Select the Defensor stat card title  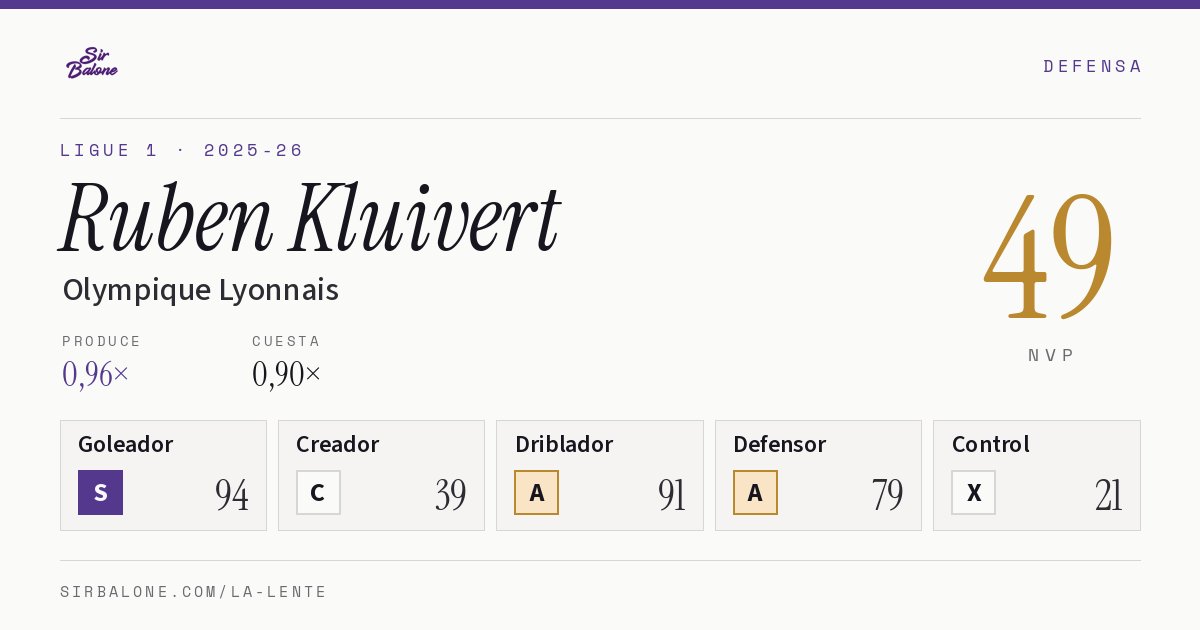(x=780, y=444)
